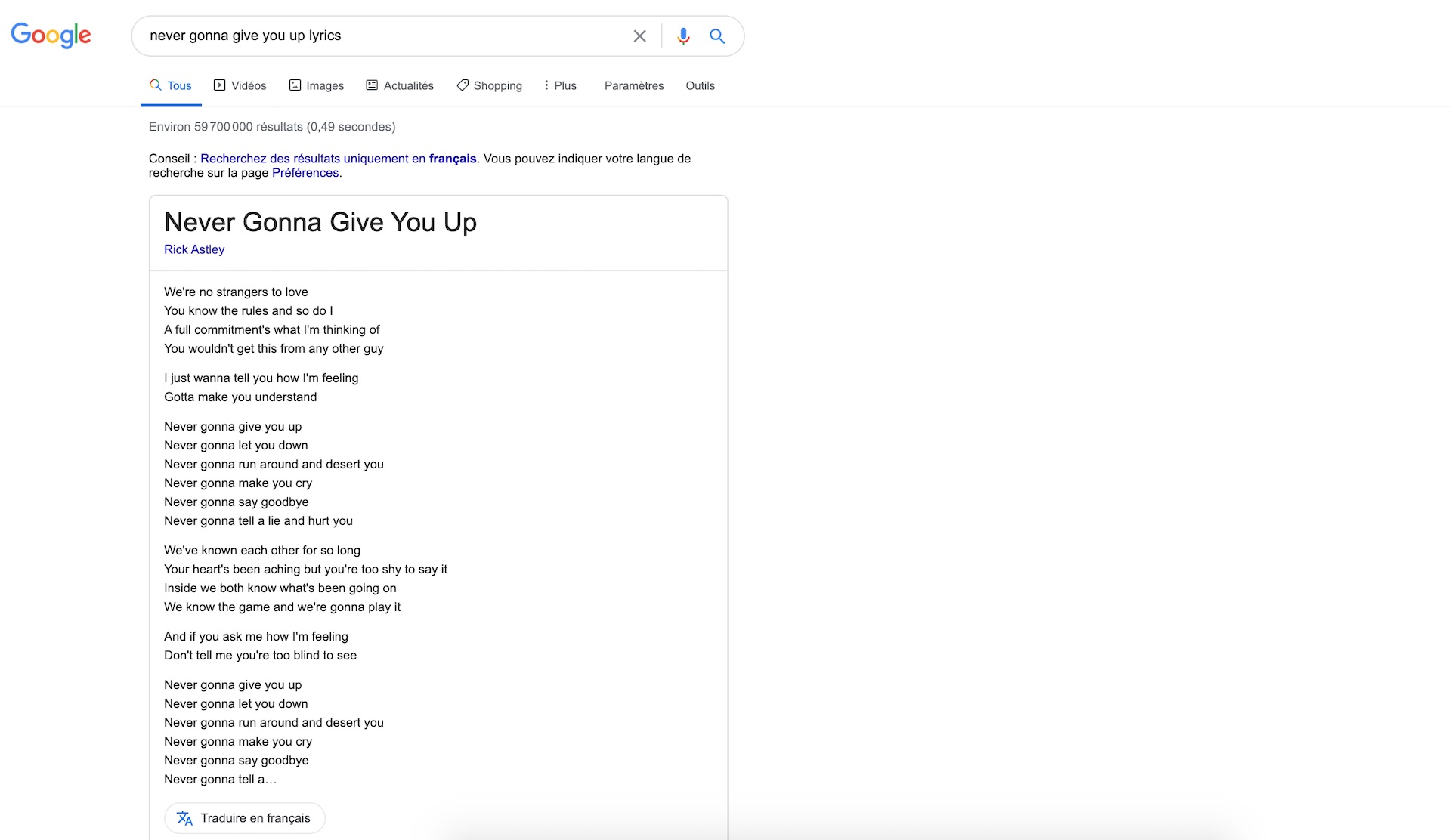Click Recherchez des résultats uniquement en français
Viewport: 1451px width, 840px height.
pos(339,159)
